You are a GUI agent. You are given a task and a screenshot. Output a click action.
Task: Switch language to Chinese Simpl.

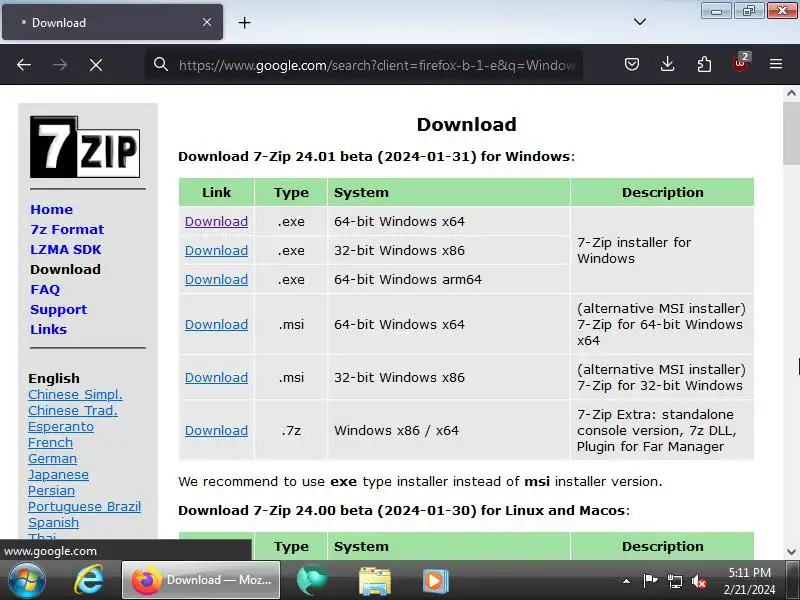coord(75,394)
